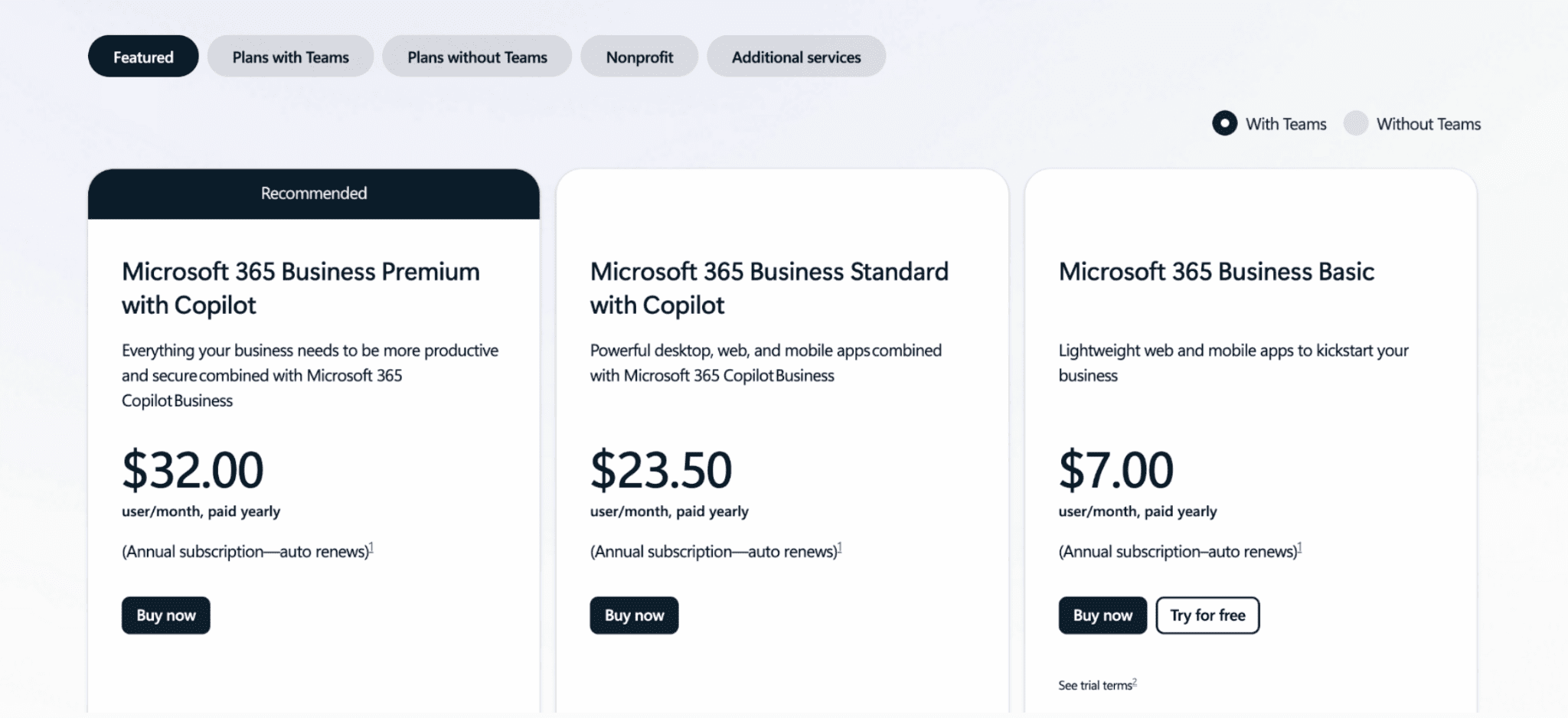Click 'Lightweight web and mobile apps' description
This screenshot has height=718, width=1568.
(1233, 363)
